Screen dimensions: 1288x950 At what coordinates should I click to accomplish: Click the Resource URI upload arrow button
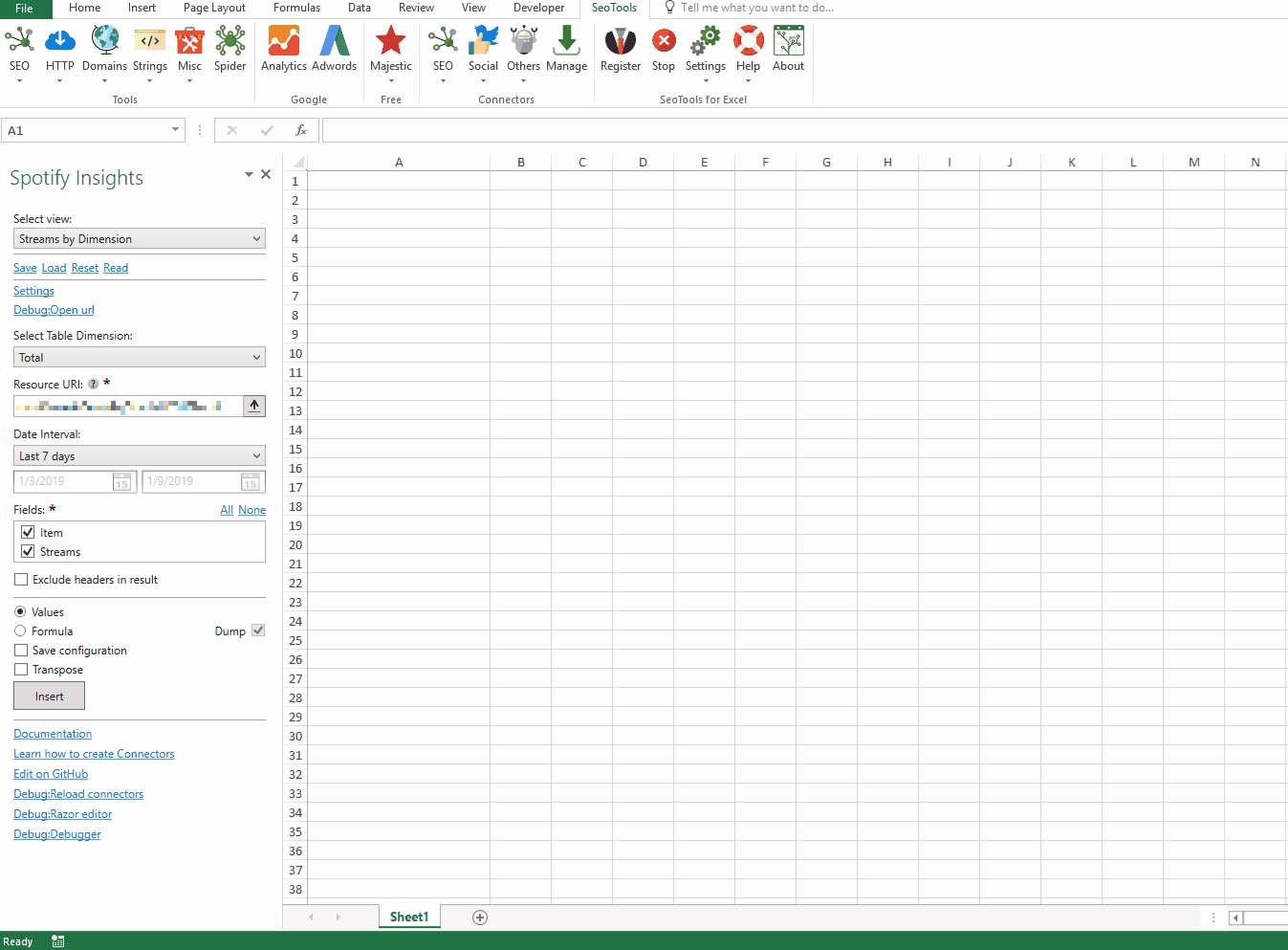click(x=254, y=406)
